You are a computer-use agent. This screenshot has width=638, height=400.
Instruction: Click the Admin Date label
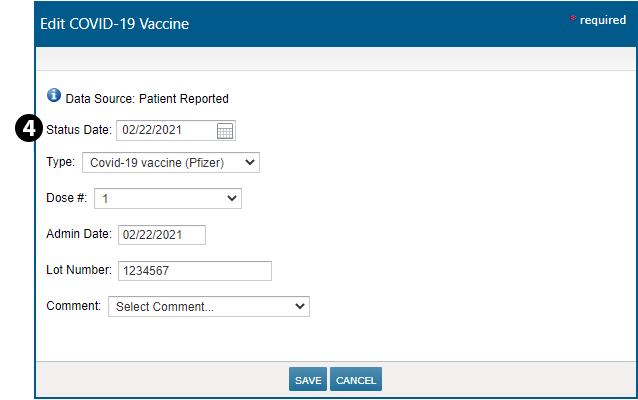(x=79, y=234)
